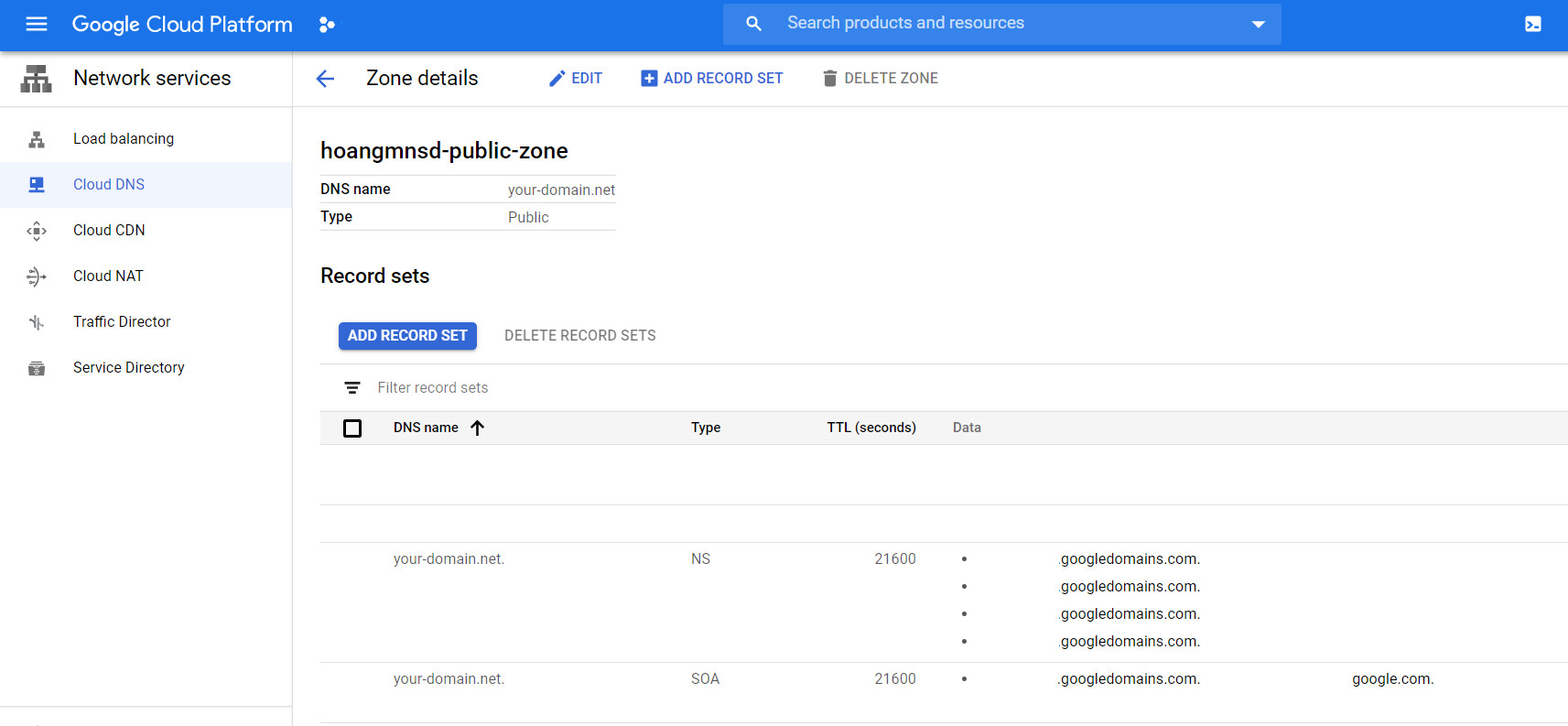Open Traffic Director page
The height and width of the screenshot is (726, 1568).
(122, 322)
